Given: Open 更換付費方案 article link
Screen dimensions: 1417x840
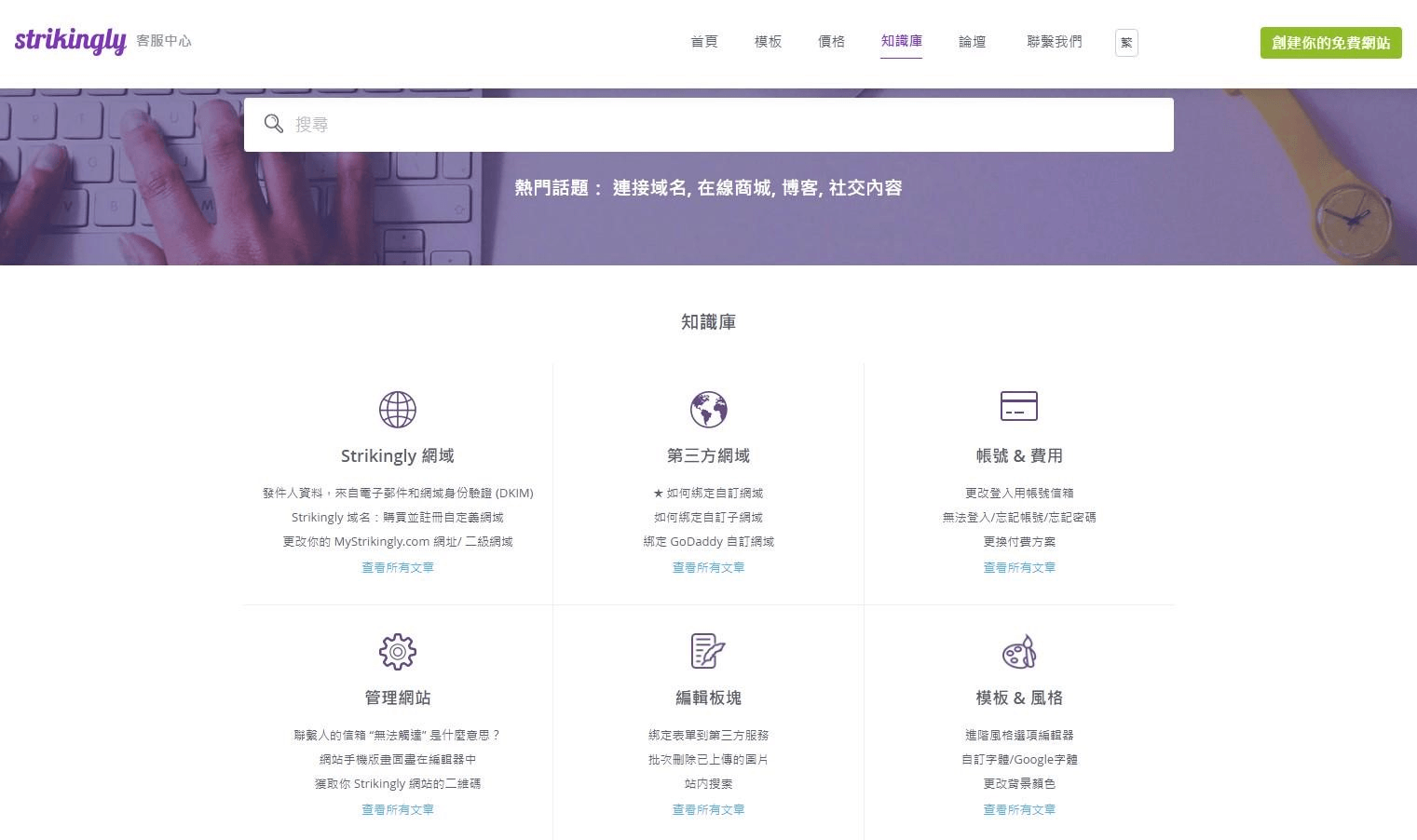Looking at the screenshot, I should coord(1019,541).
